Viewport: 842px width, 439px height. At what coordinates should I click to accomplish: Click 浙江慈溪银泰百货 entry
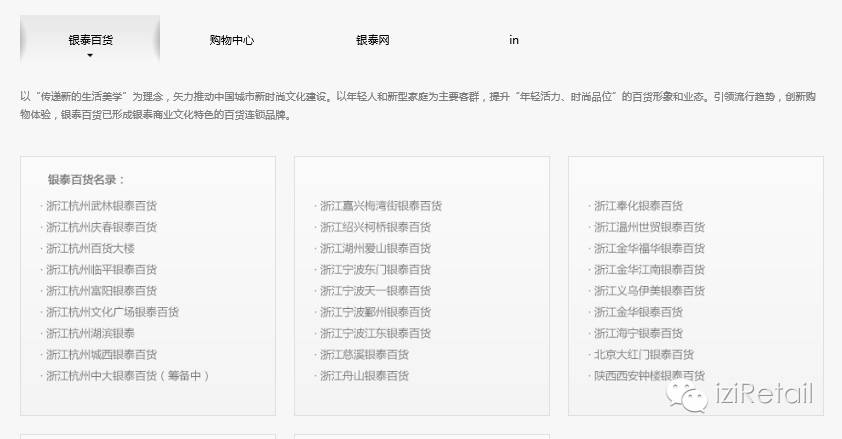click(x=365, y=355)
